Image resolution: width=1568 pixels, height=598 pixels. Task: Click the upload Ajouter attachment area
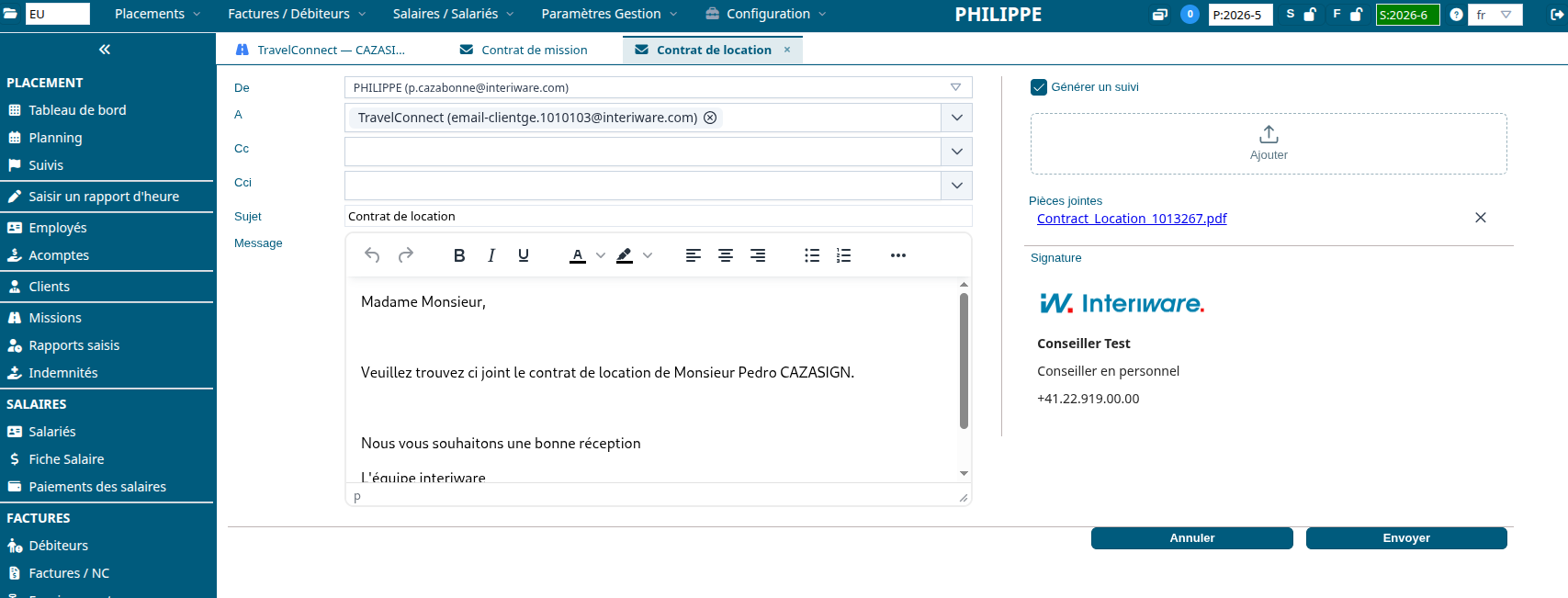pyautogui.click(x=1269, y=143)
